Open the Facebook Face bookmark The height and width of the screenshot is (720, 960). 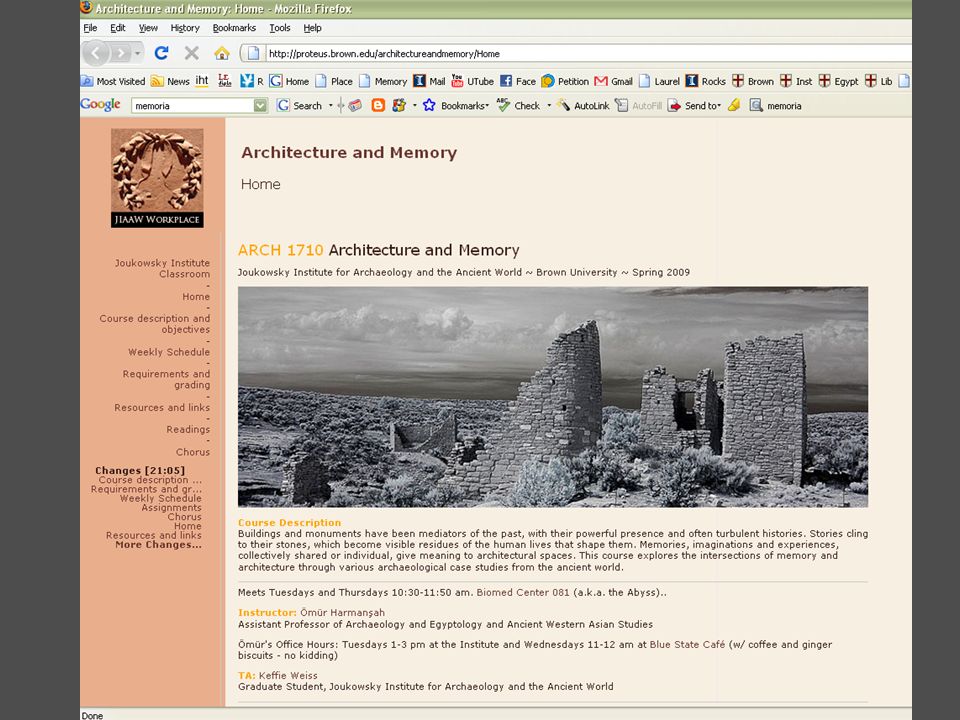[517, 81]
